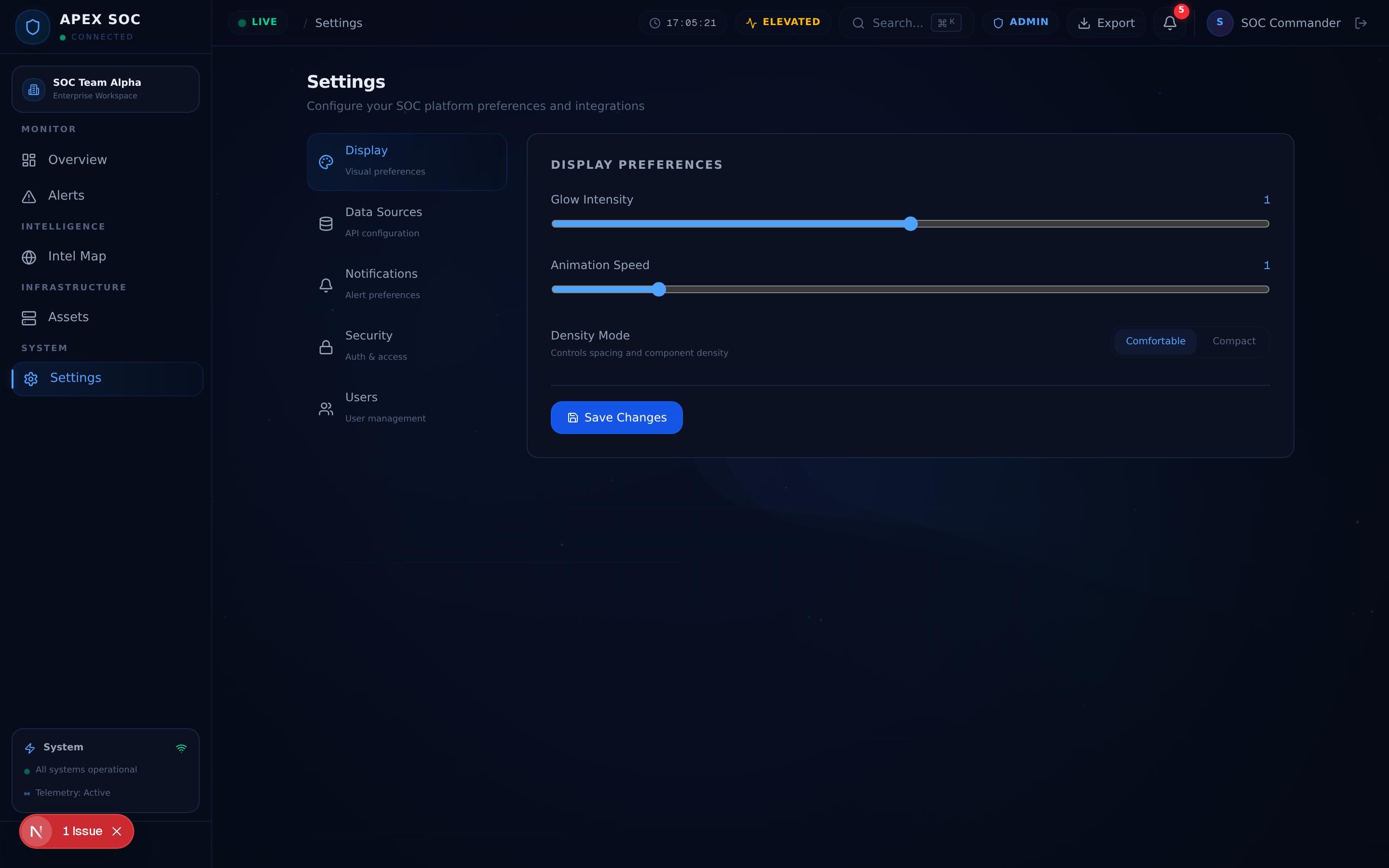Click the SOC Commander user name
This screenshot has width=1389, height=868.
pyautogui.click(x=1290, y=23)
